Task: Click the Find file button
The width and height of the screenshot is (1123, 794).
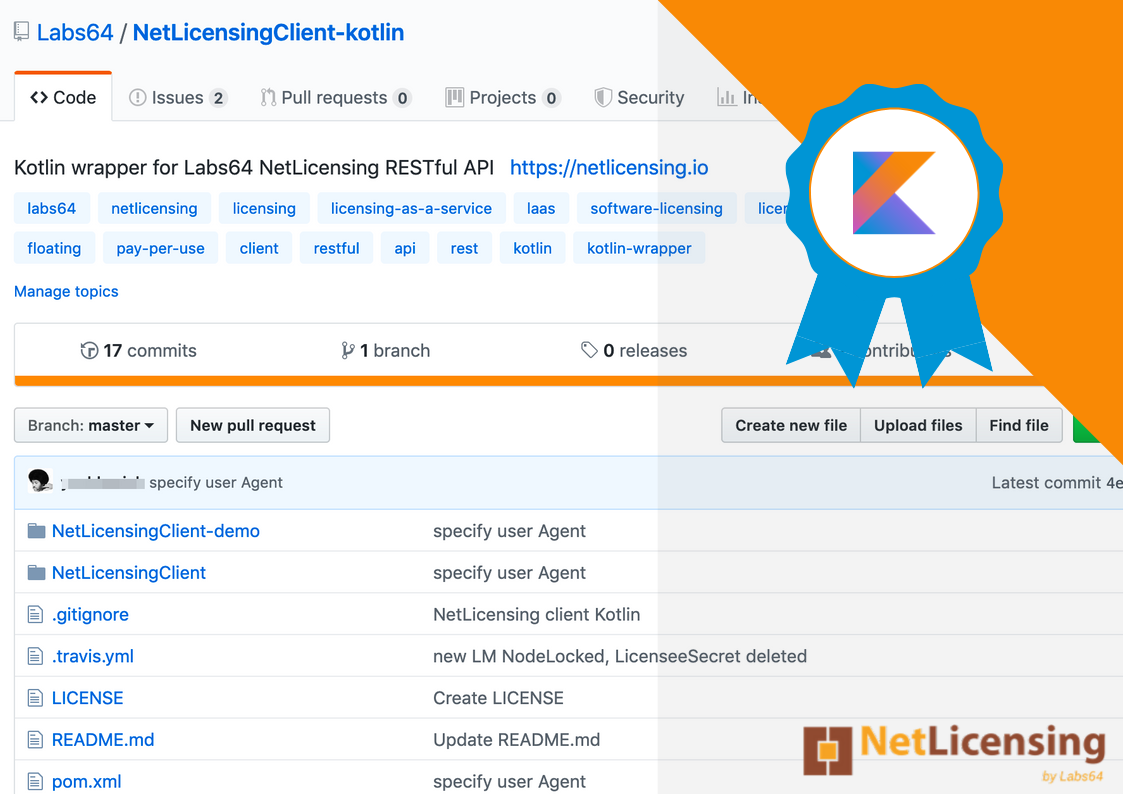Action: click(x=1018, y=425)
